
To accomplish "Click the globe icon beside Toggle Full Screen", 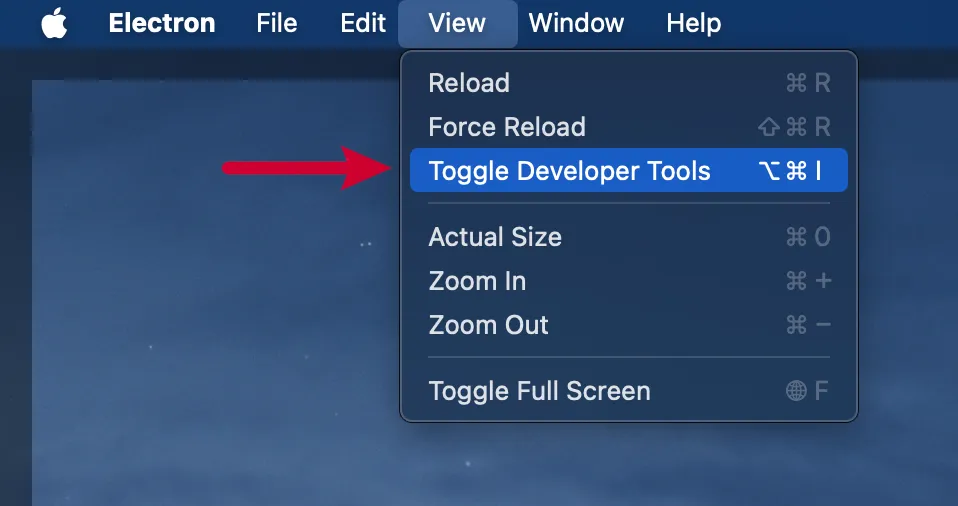I will click(x=796, y=391).
